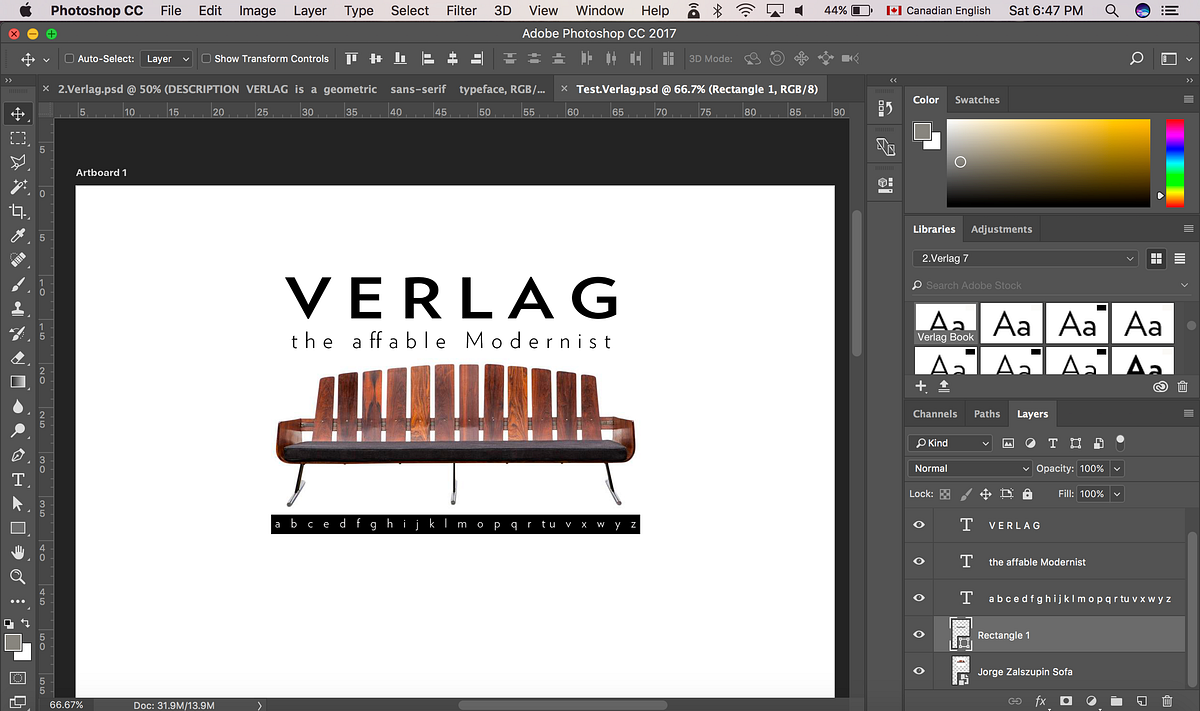
Task: Select the Crop tool
Action: (18, 211)
